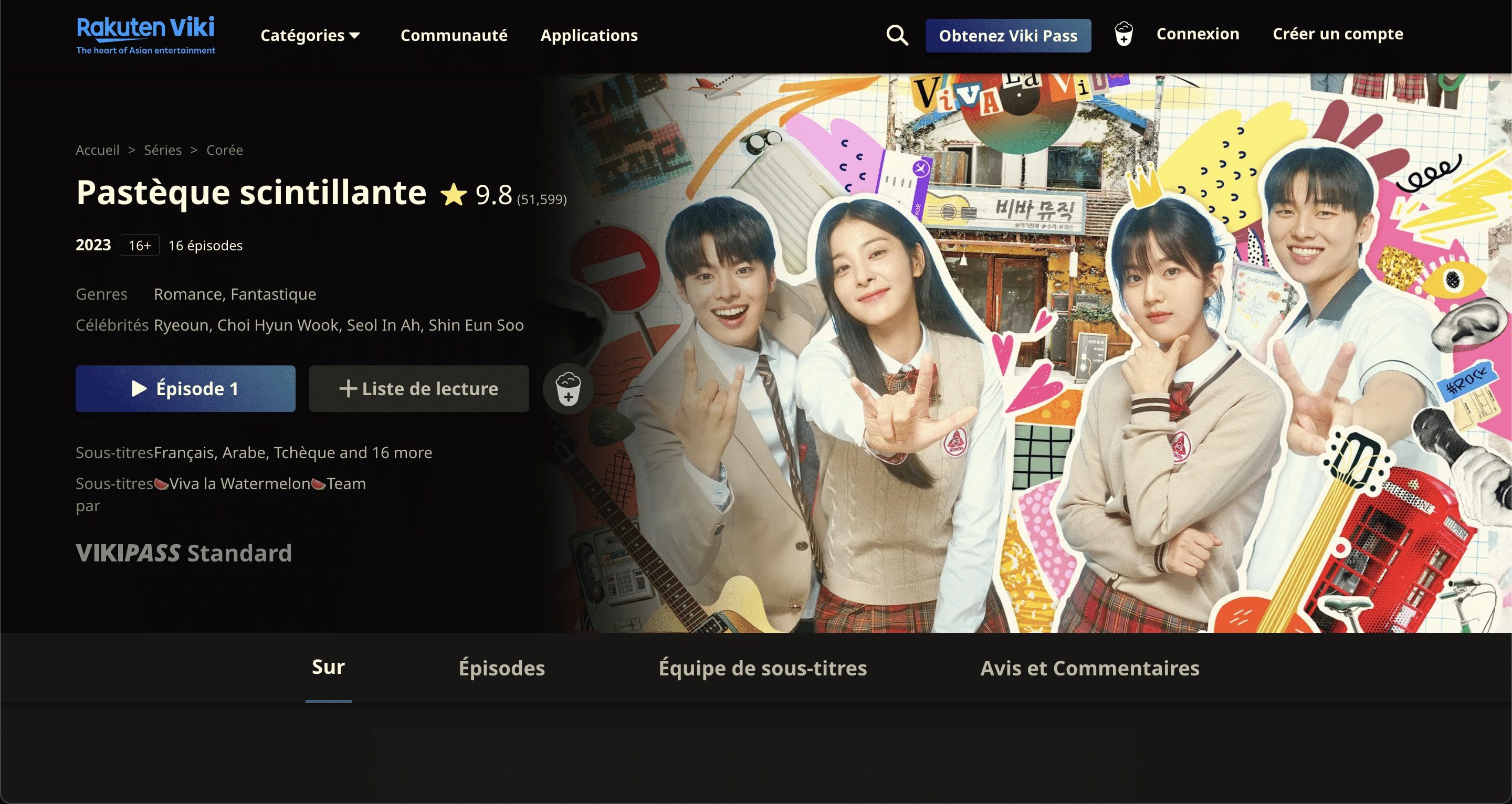
Task: Play Épisode 1
Action: pos(185,388)
